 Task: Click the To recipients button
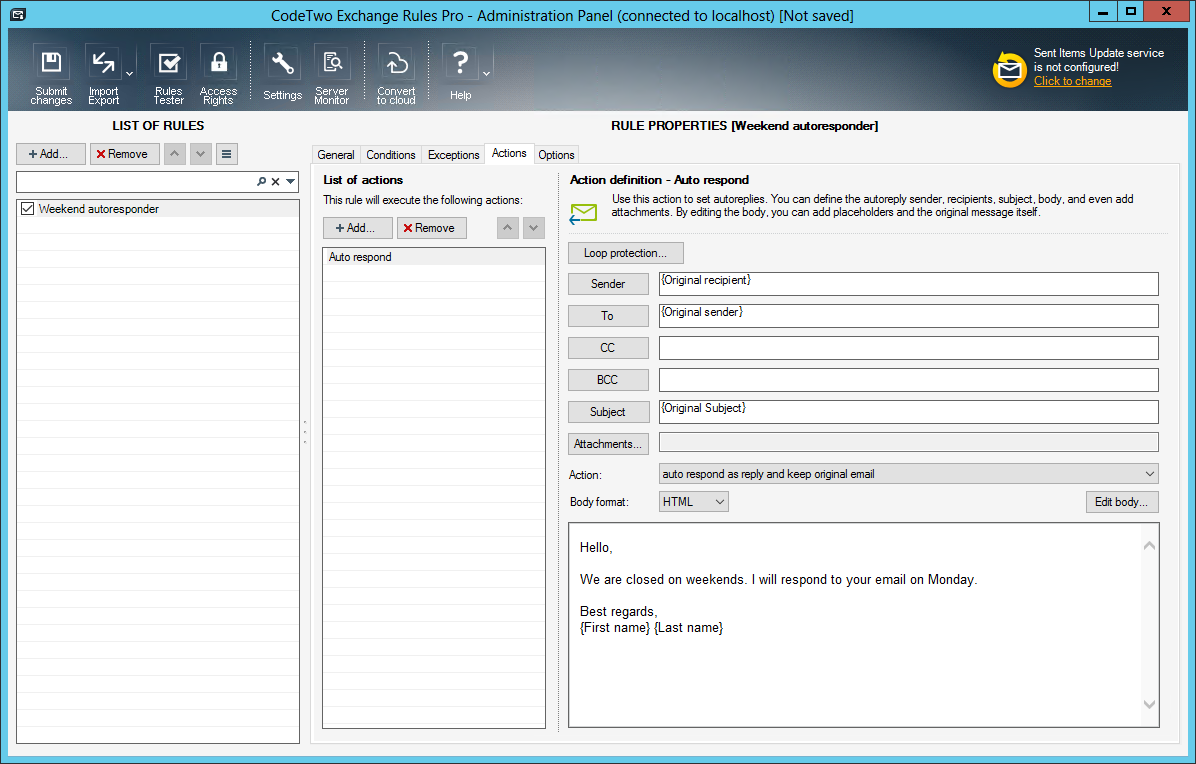coord(608,316)
